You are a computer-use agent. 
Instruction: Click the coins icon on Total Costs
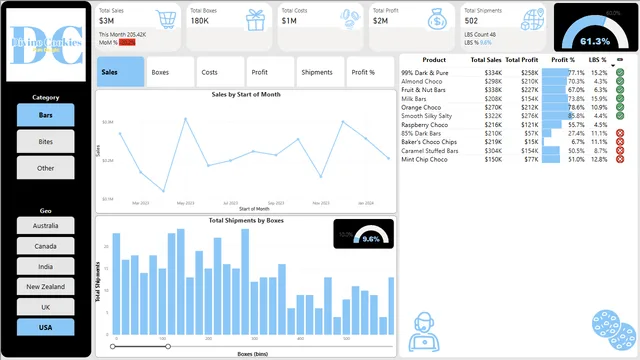350,20
